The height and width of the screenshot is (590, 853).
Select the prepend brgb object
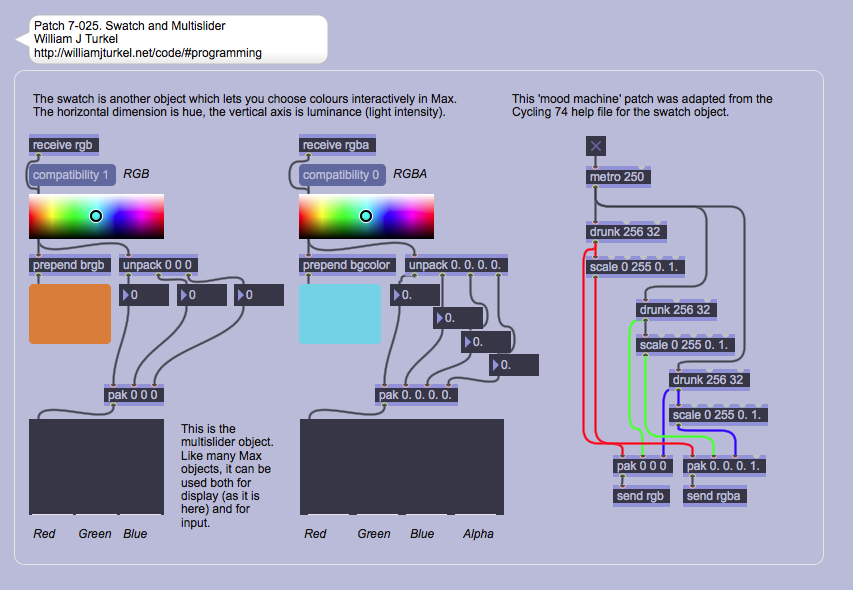(69, 265)
